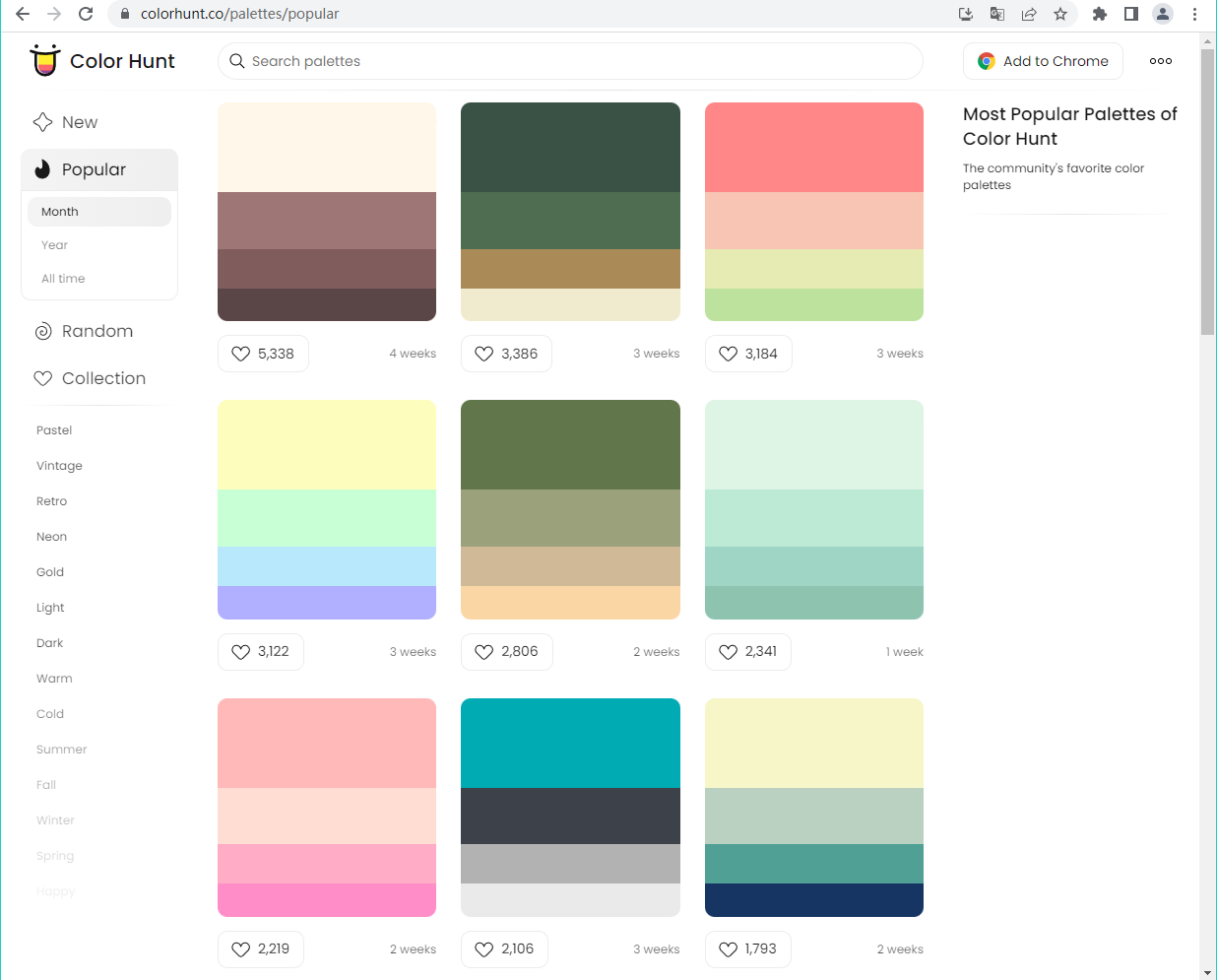The width and height of the screenshot is (1217, 980).
Task: Open the Light tag link
Action: point(50,608)
